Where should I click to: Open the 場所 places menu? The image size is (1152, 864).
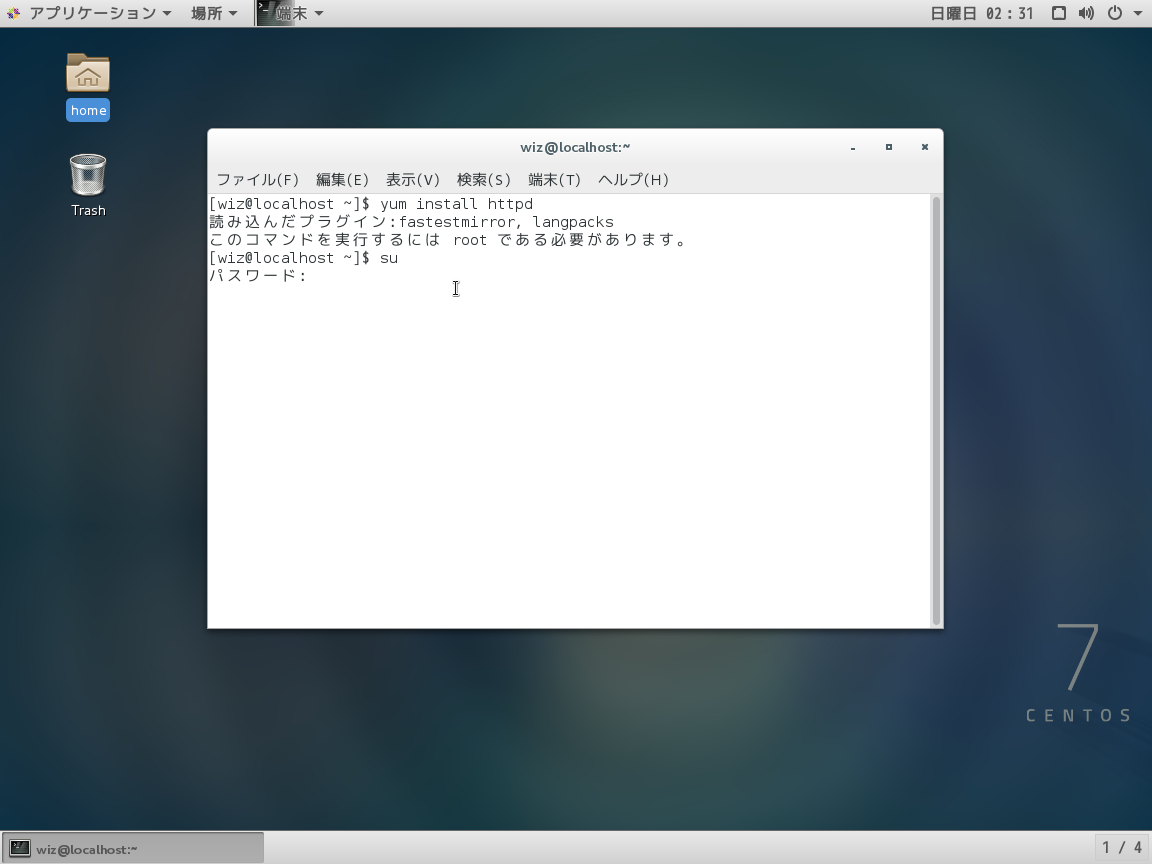coord(214,13)
